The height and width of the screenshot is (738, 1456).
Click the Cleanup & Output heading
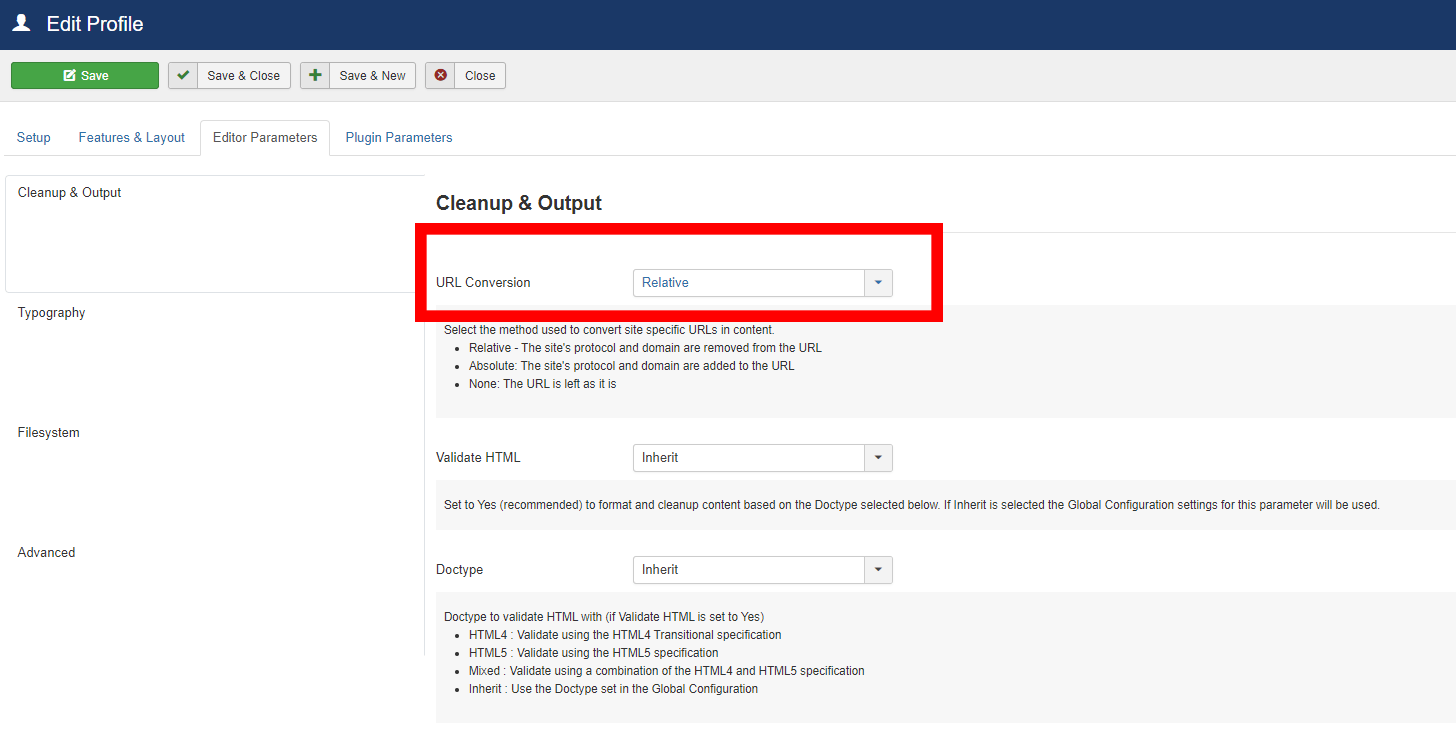coord(519,203)
